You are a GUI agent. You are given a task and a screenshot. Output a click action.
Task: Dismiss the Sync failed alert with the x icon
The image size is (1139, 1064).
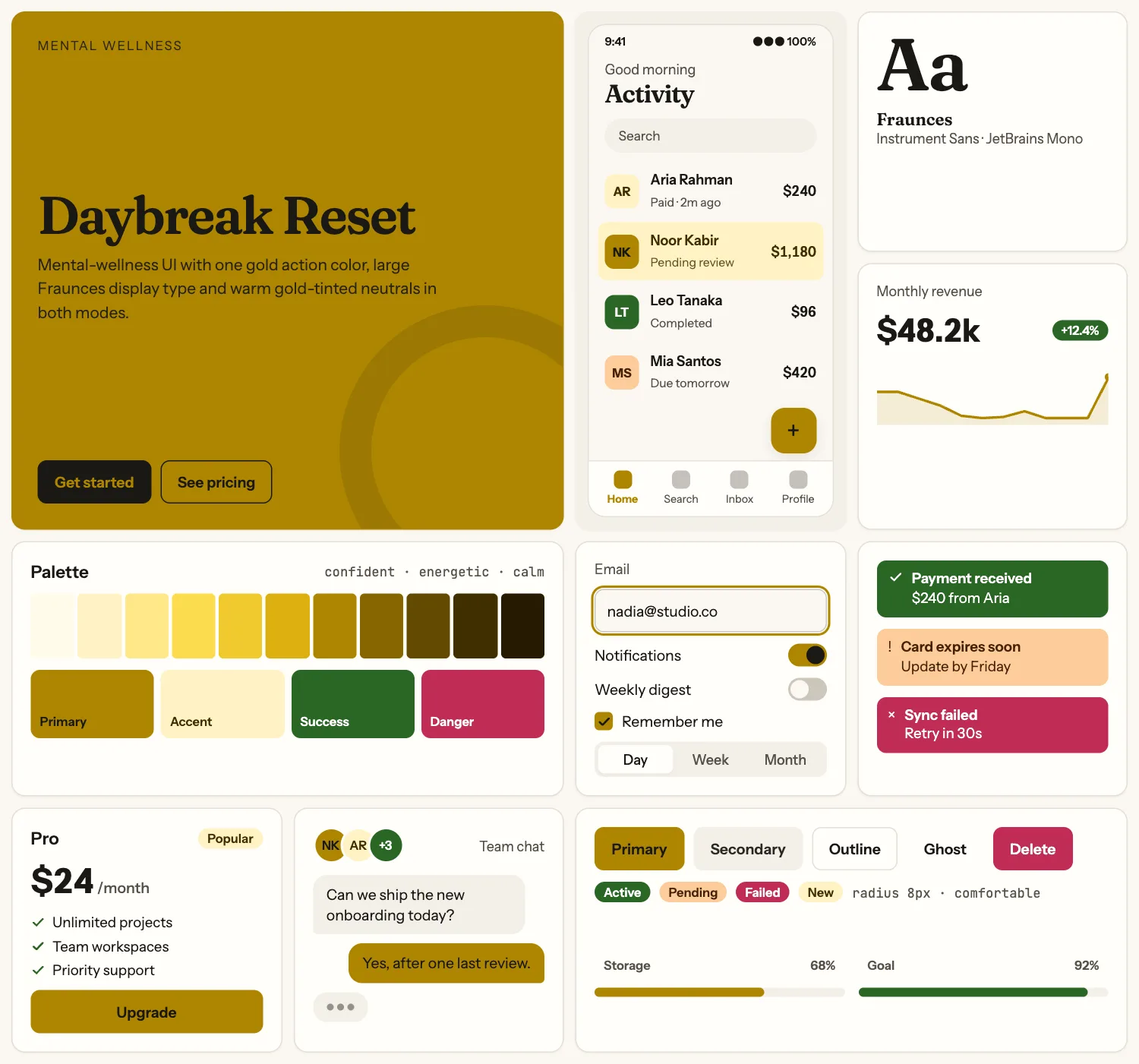[x=891, y=715]
